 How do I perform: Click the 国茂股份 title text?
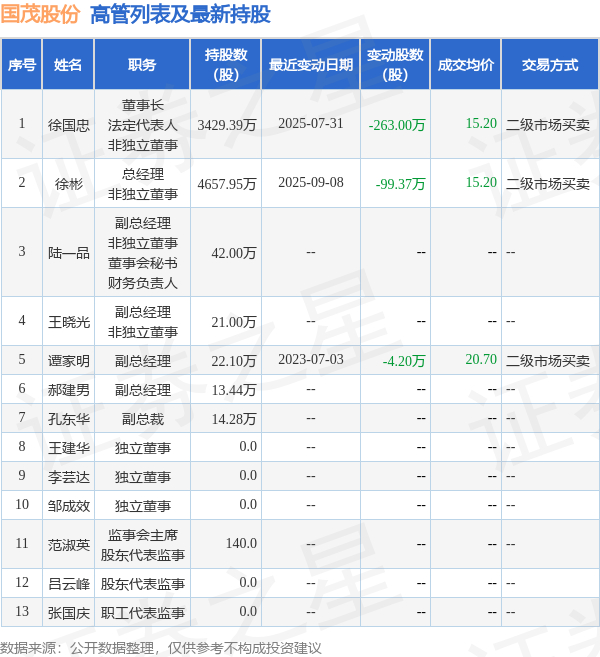point(40,14)
